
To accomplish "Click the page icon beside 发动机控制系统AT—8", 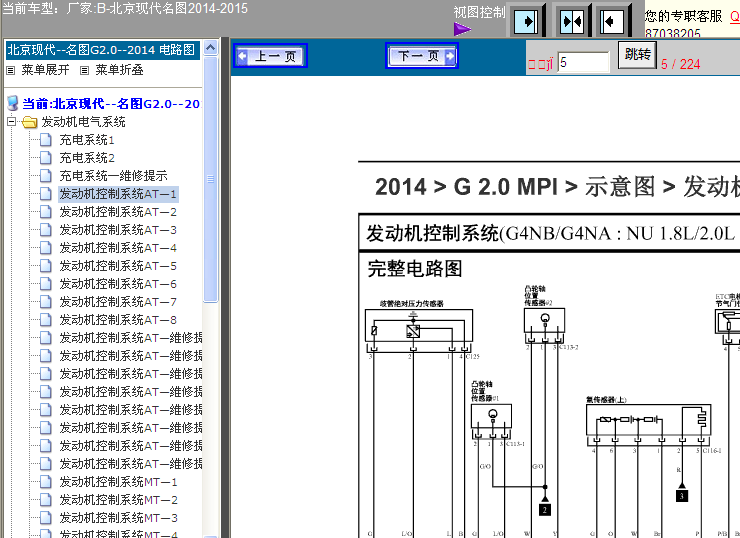I will pyautogui.click(x=46, y=319).
